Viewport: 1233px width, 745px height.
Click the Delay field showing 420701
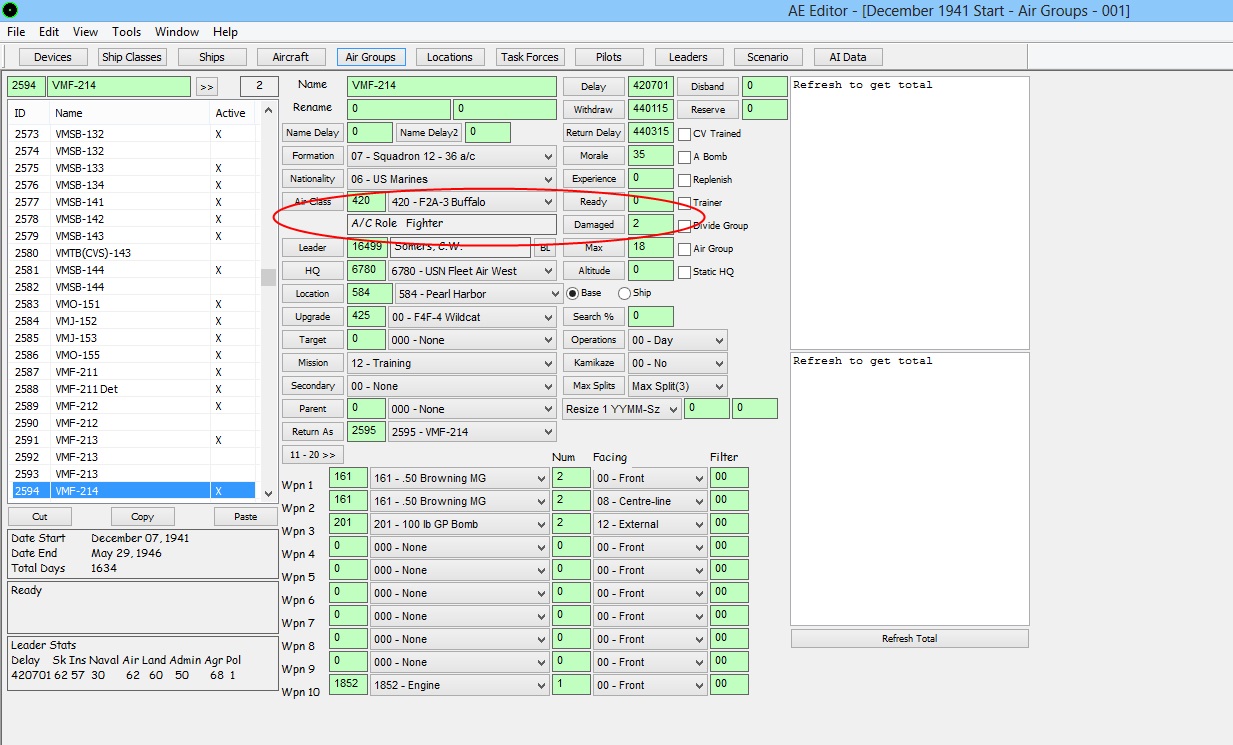click(x=651, y=87)
